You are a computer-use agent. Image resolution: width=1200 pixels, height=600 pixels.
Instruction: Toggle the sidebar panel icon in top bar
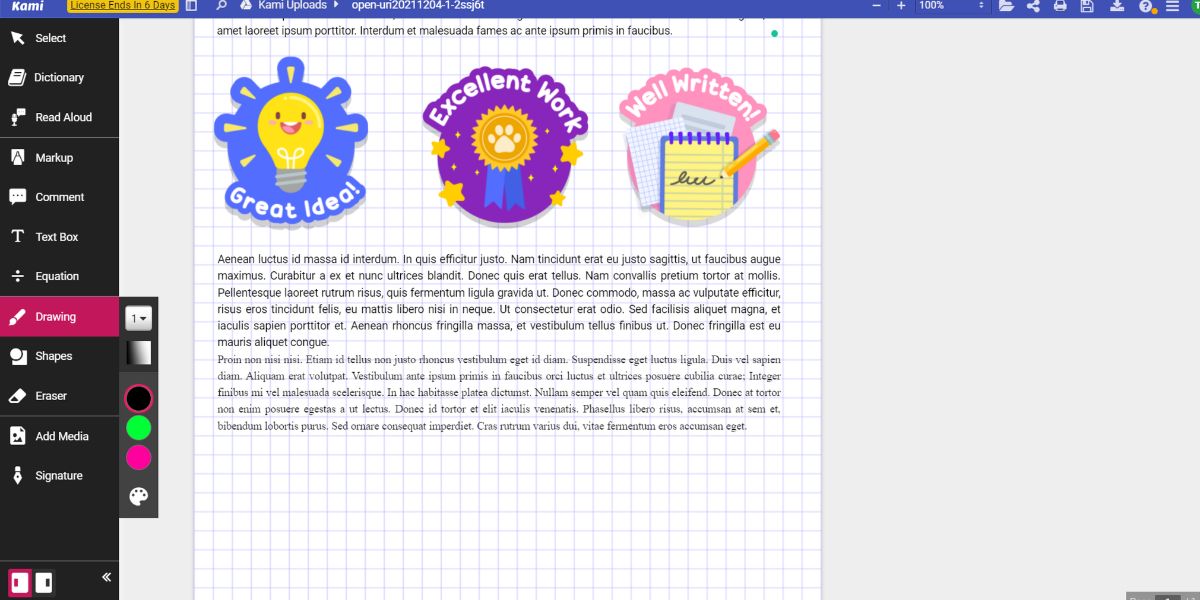click(192, 6)
